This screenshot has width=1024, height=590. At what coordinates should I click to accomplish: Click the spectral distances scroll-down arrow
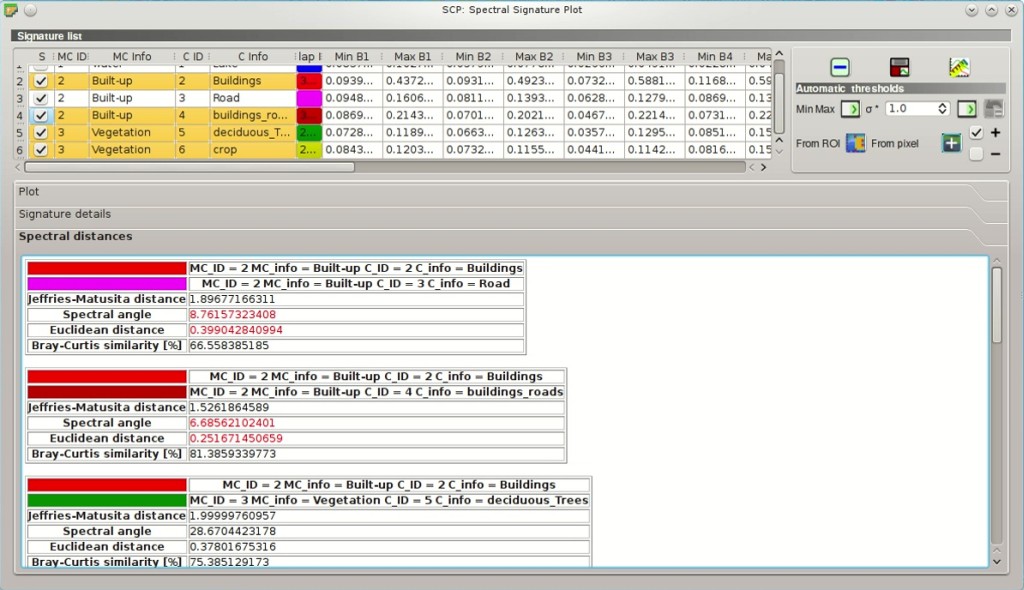point(997,561)
